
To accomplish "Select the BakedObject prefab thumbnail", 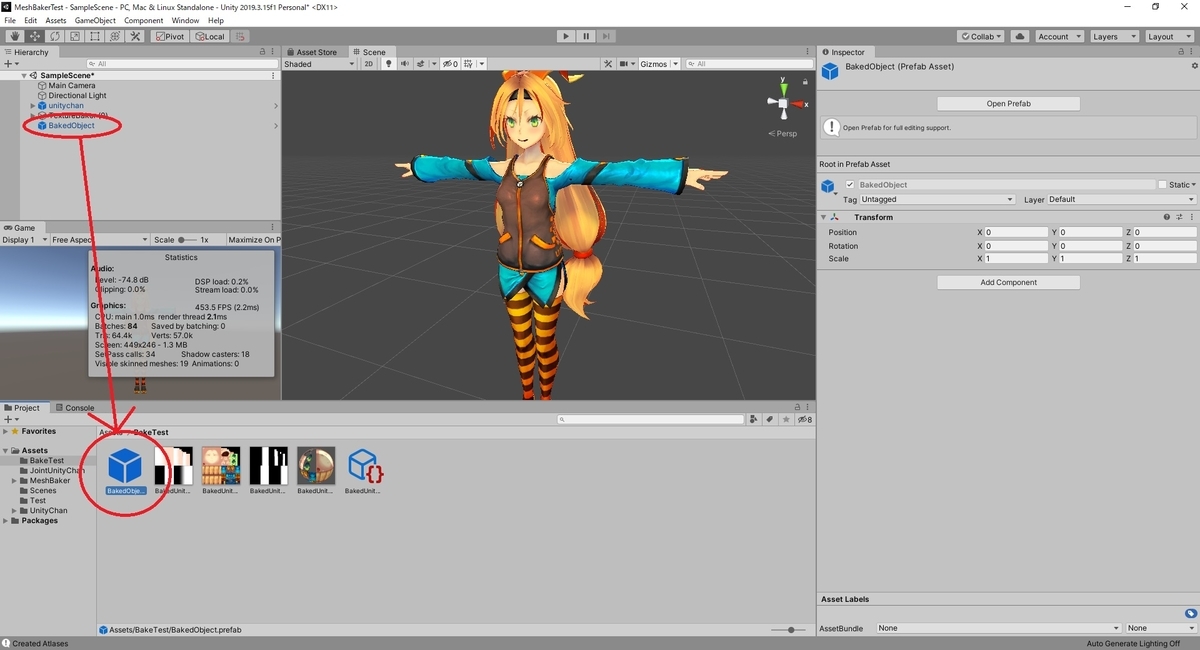I will pos(126,468).
